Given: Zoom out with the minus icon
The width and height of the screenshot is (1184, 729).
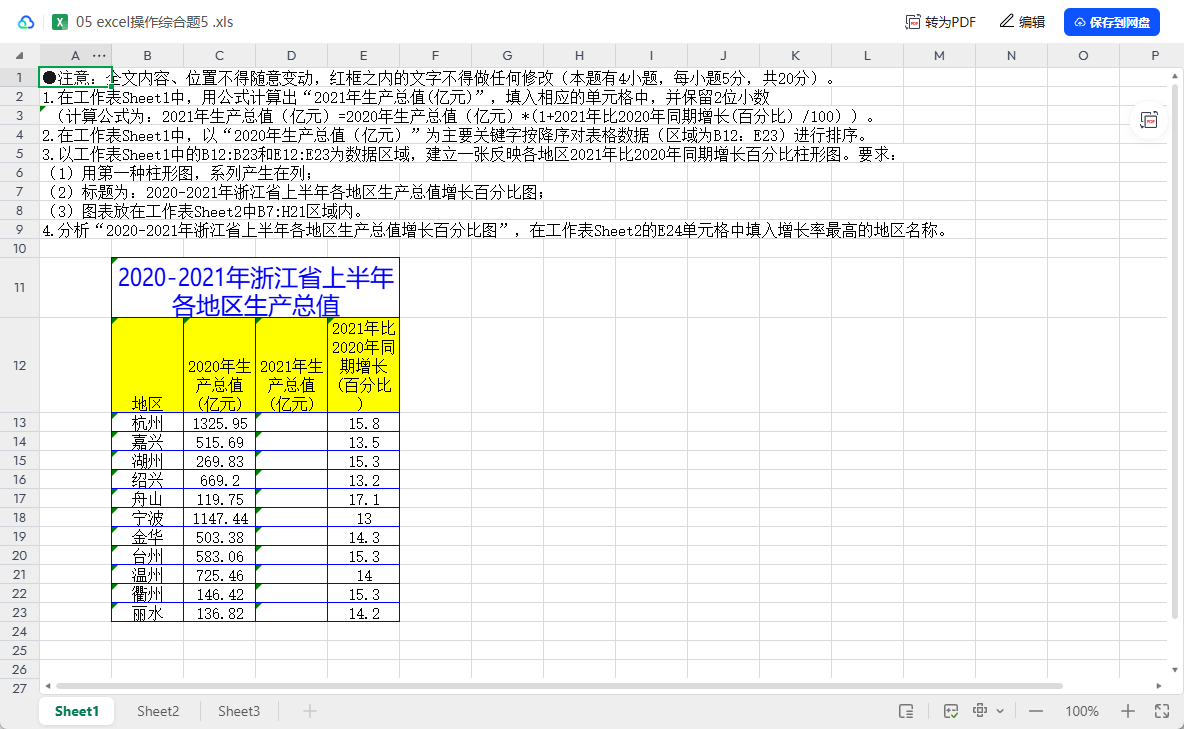Looking at the screenshot, I should [x=1036, y=711].
